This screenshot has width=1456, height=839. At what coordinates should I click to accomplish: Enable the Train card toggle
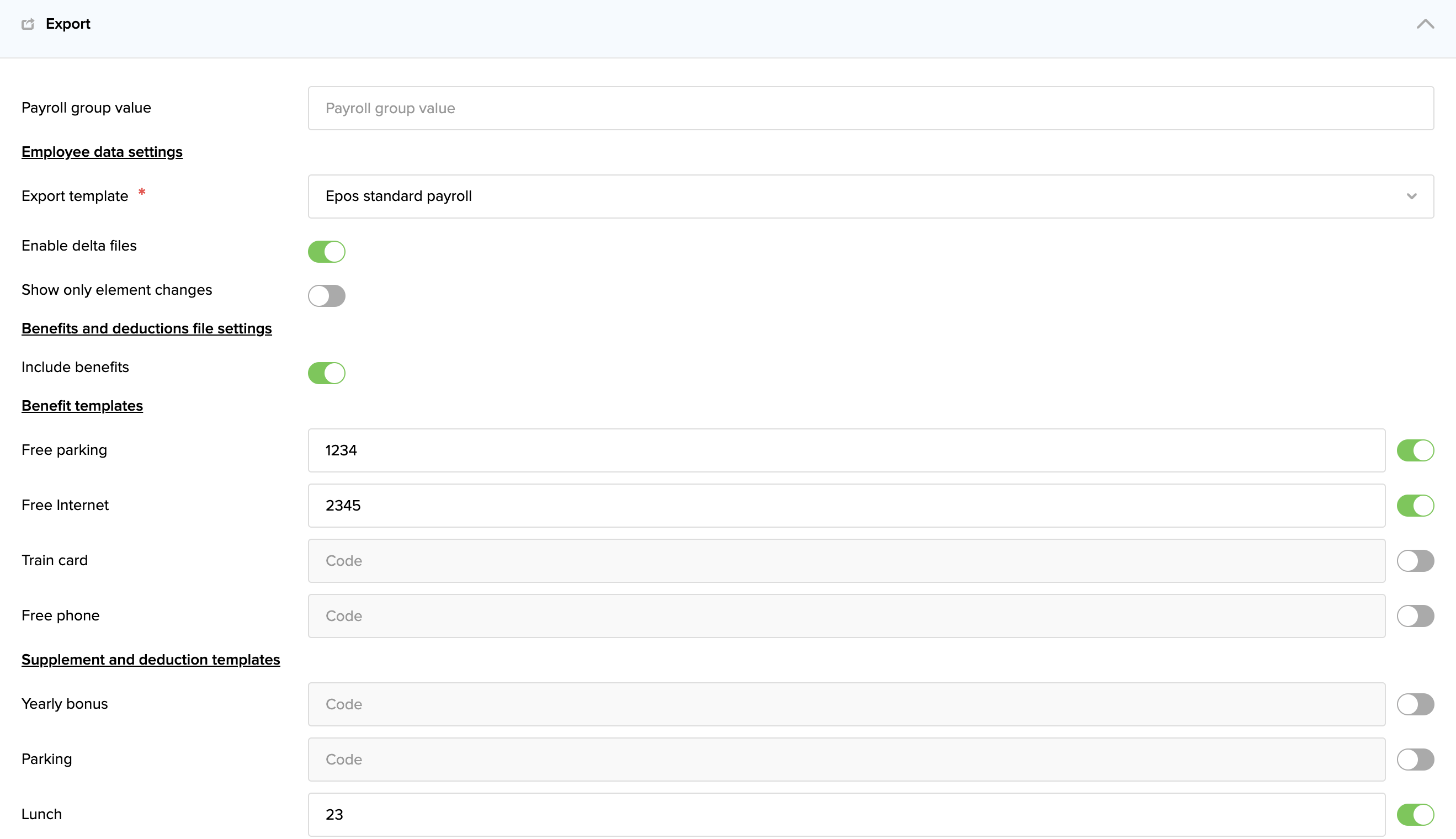click(x=1415, y=561)
